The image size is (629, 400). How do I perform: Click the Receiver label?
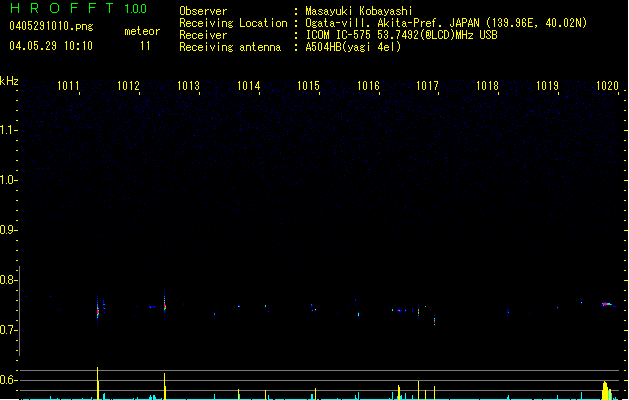tap(203, 35)
